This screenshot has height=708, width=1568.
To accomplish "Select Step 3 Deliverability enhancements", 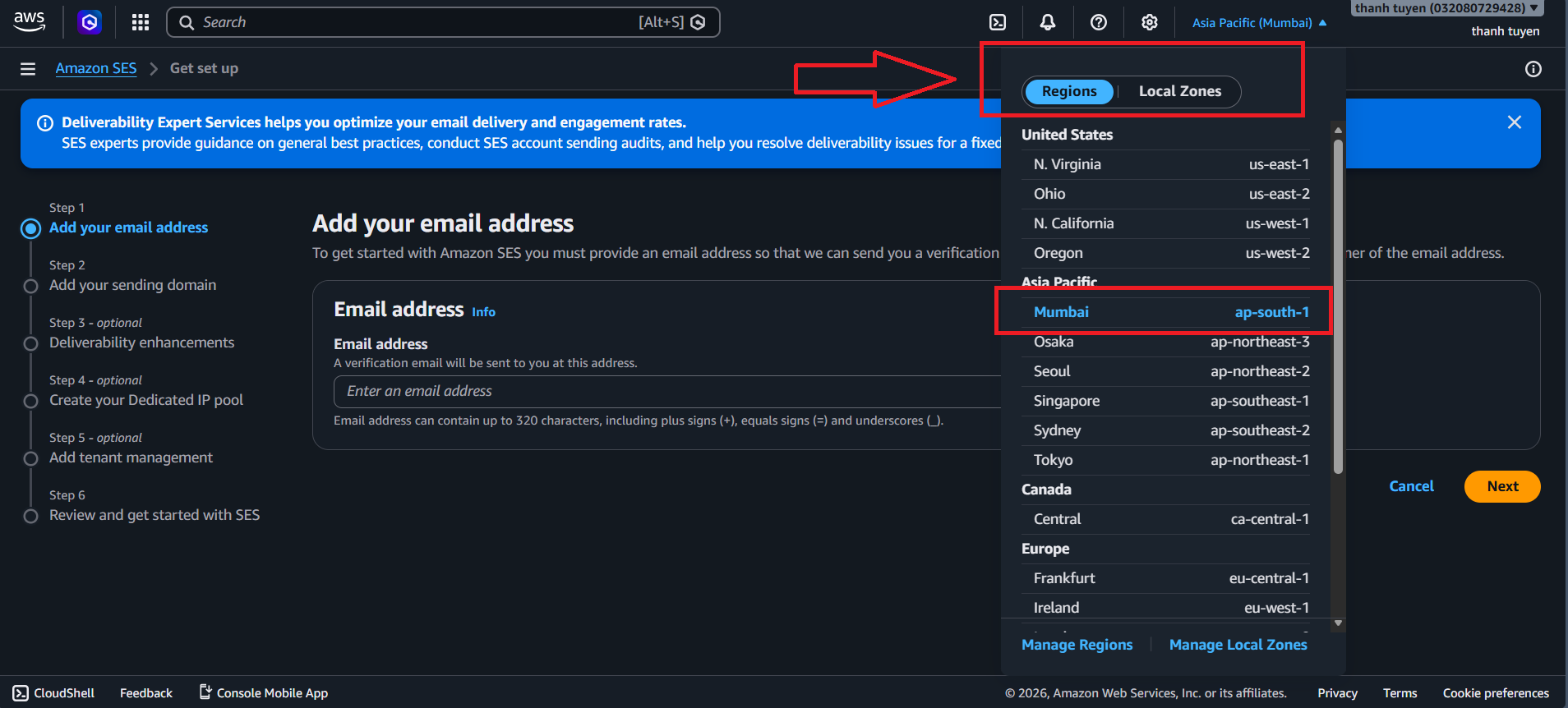I will click(141, 343).
